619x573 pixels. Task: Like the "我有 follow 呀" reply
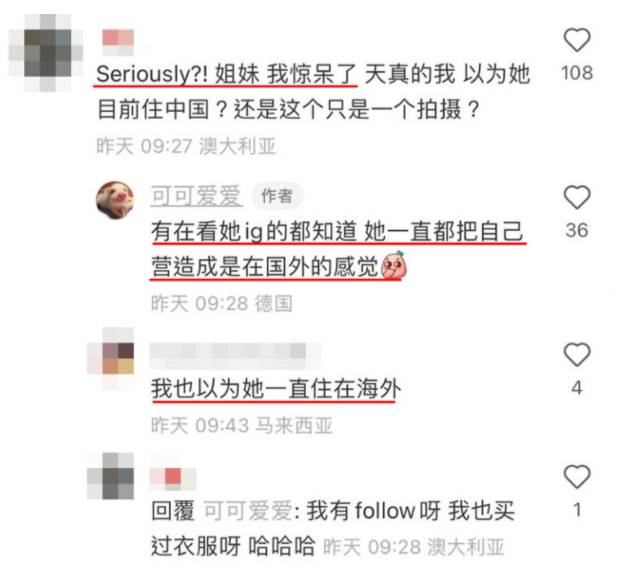tap(577, 476)
